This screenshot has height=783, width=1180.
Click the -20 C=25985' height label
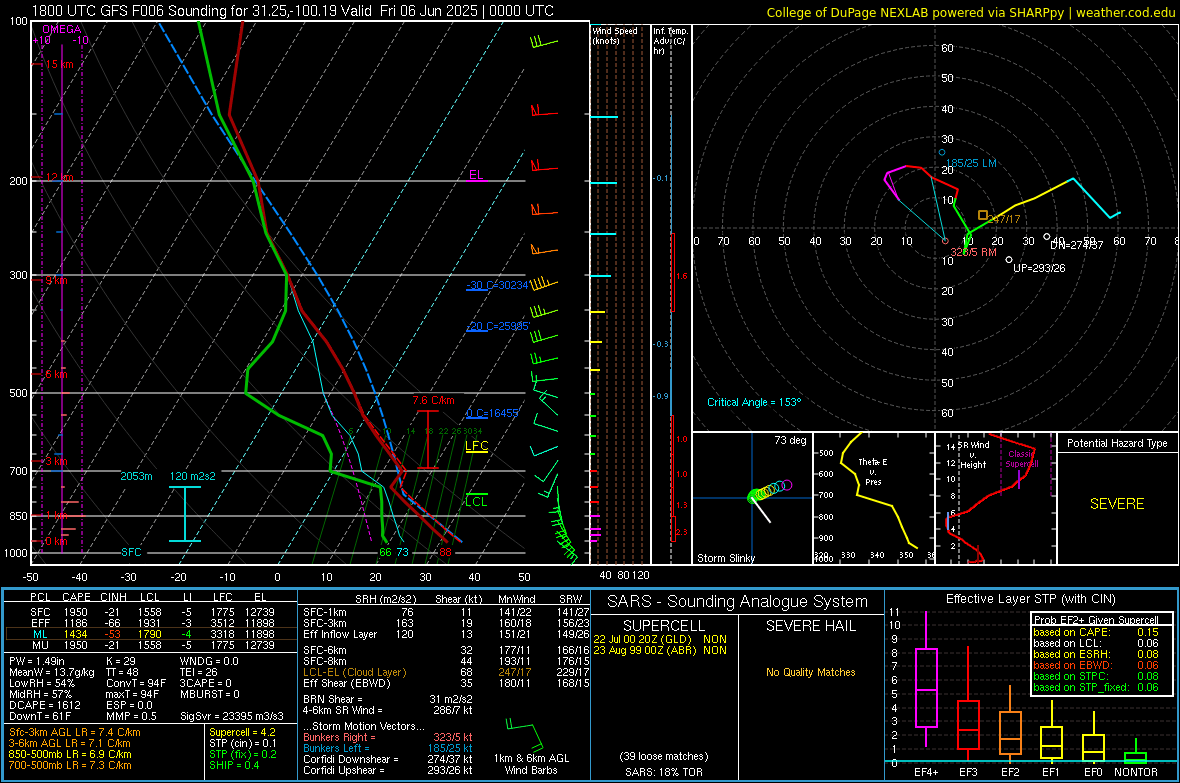(498, 326)
